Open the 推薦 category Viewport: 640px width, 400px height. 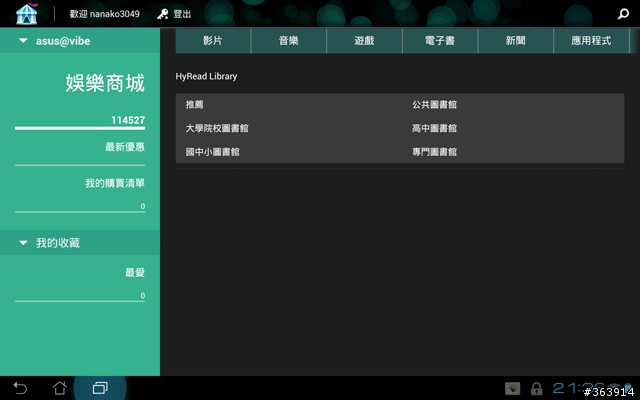[194, 104]
